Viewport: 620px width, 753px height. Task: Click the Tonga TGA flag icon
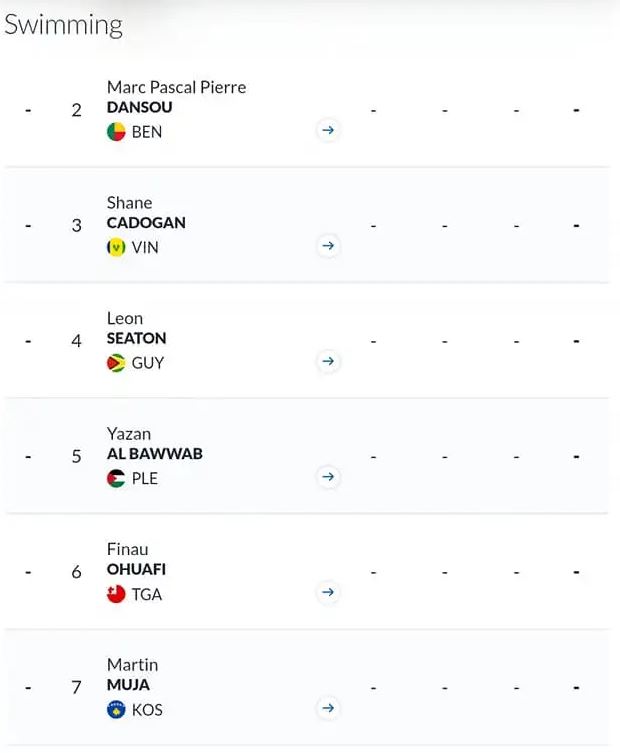click(116, 594)
